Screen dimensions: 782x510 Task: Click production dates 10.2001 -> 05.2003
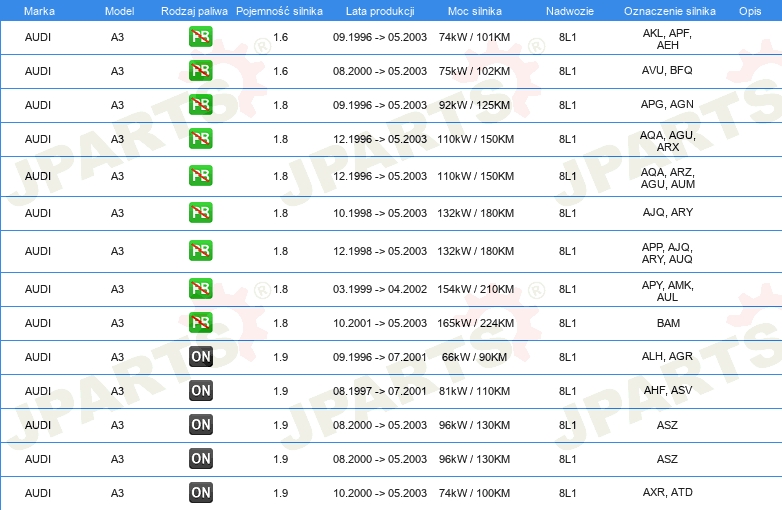click(x=380, y=323)
